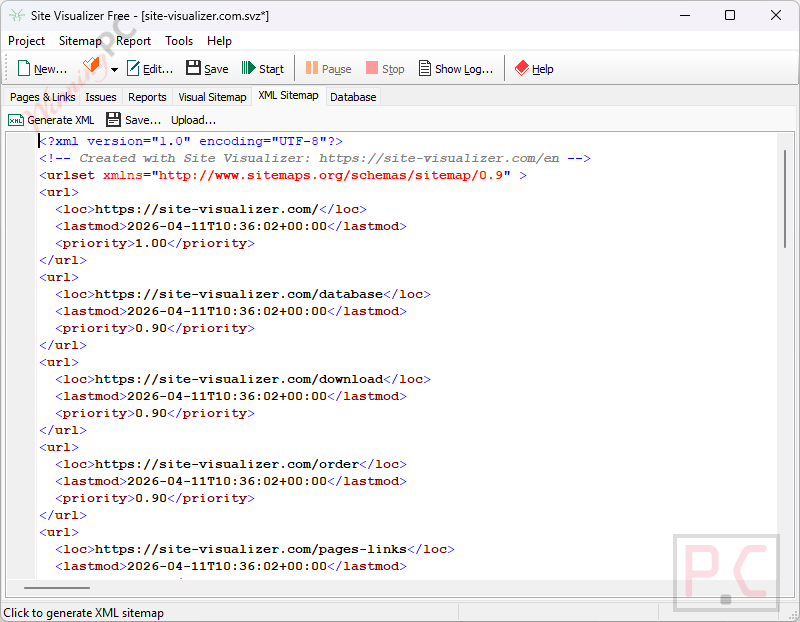800x622 pixels.
Task: Click the loc line for site-visualizer.com/order
Action: 231,464
